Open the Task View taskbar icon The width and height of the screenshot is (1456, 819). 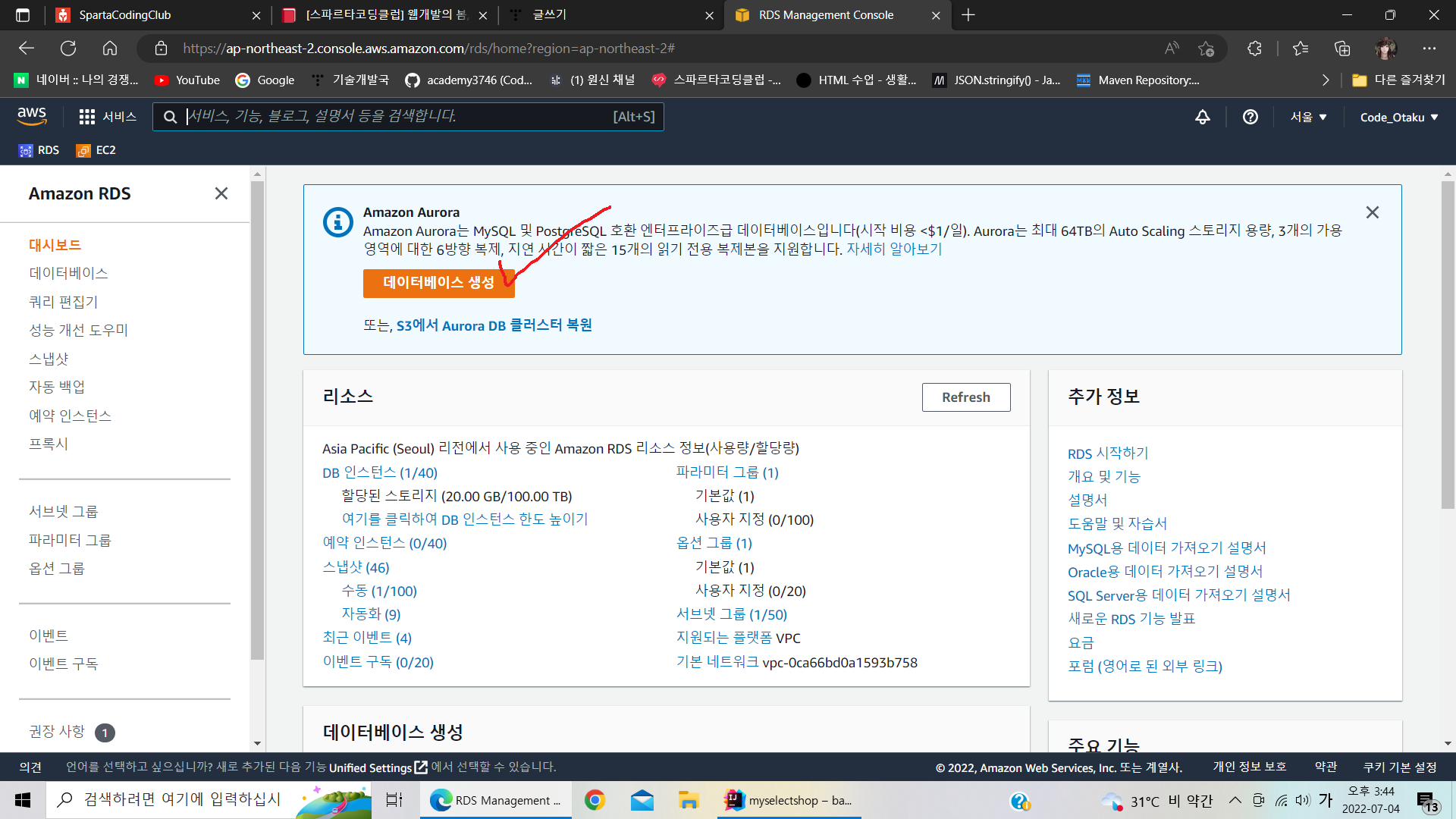click(394, 800)
